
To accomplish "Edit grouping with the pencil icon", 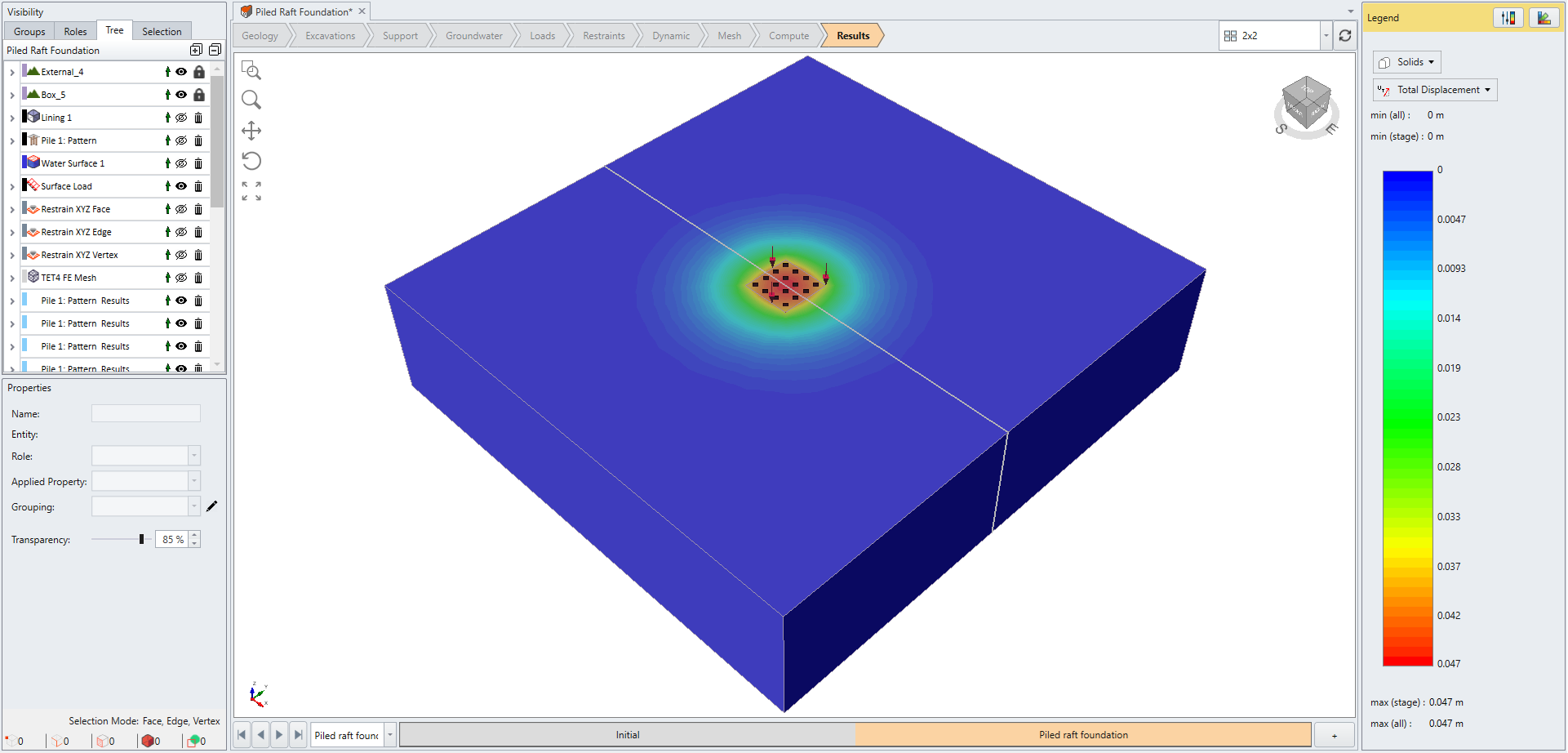I will [212, 506].
